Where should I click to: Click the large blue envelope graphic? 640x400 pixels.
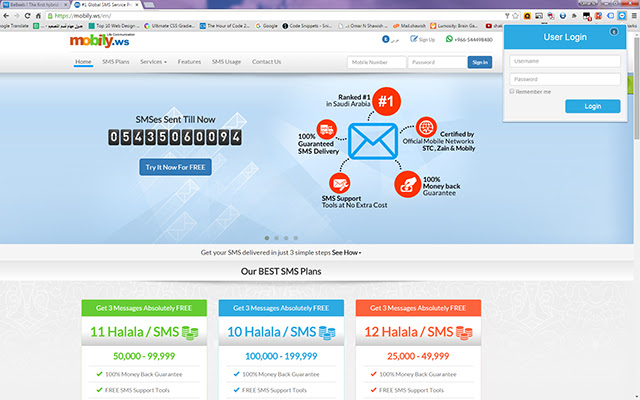pyautogui.click(x=373, y=141)
